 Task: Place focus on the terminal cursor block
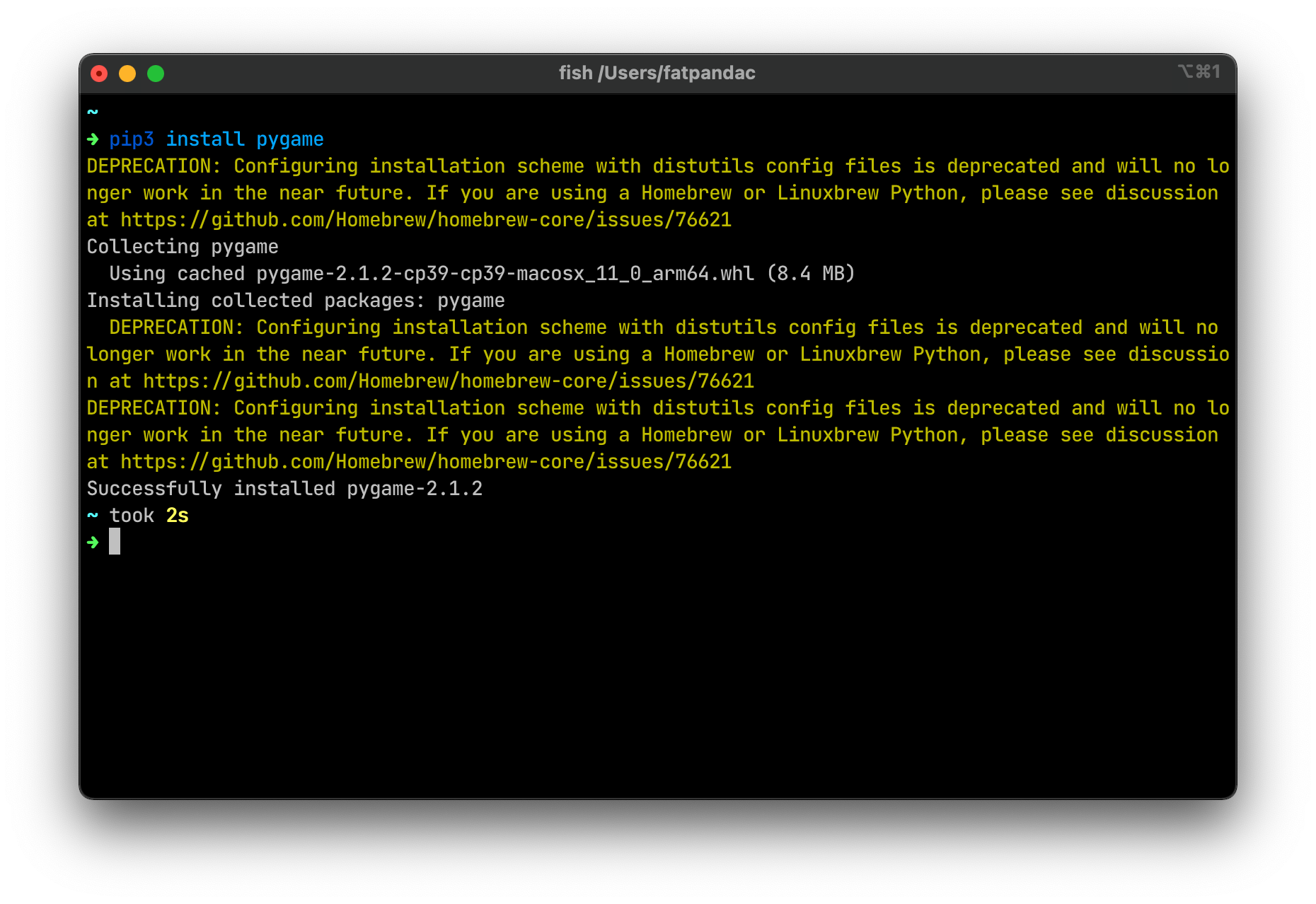point(115,542)
